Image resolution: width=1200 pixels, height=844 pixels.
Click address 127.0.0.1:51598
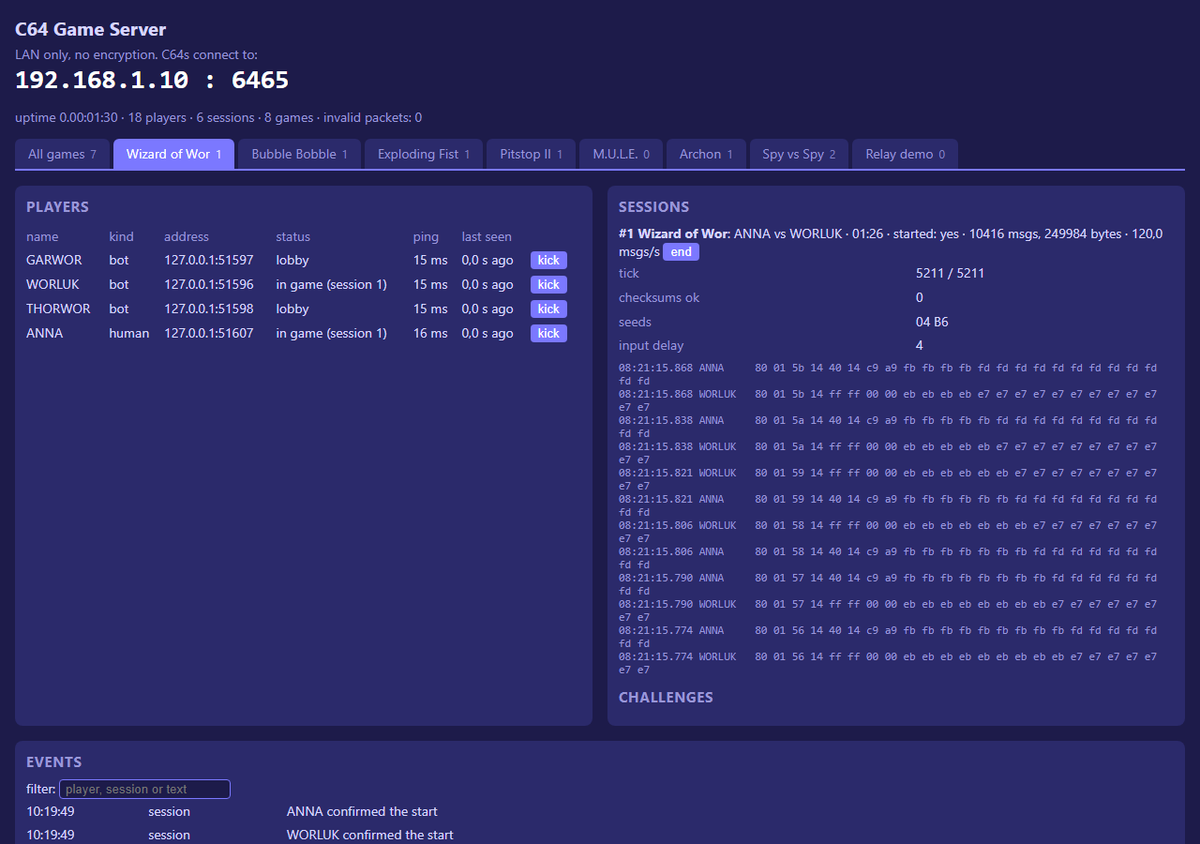point(209,309)
